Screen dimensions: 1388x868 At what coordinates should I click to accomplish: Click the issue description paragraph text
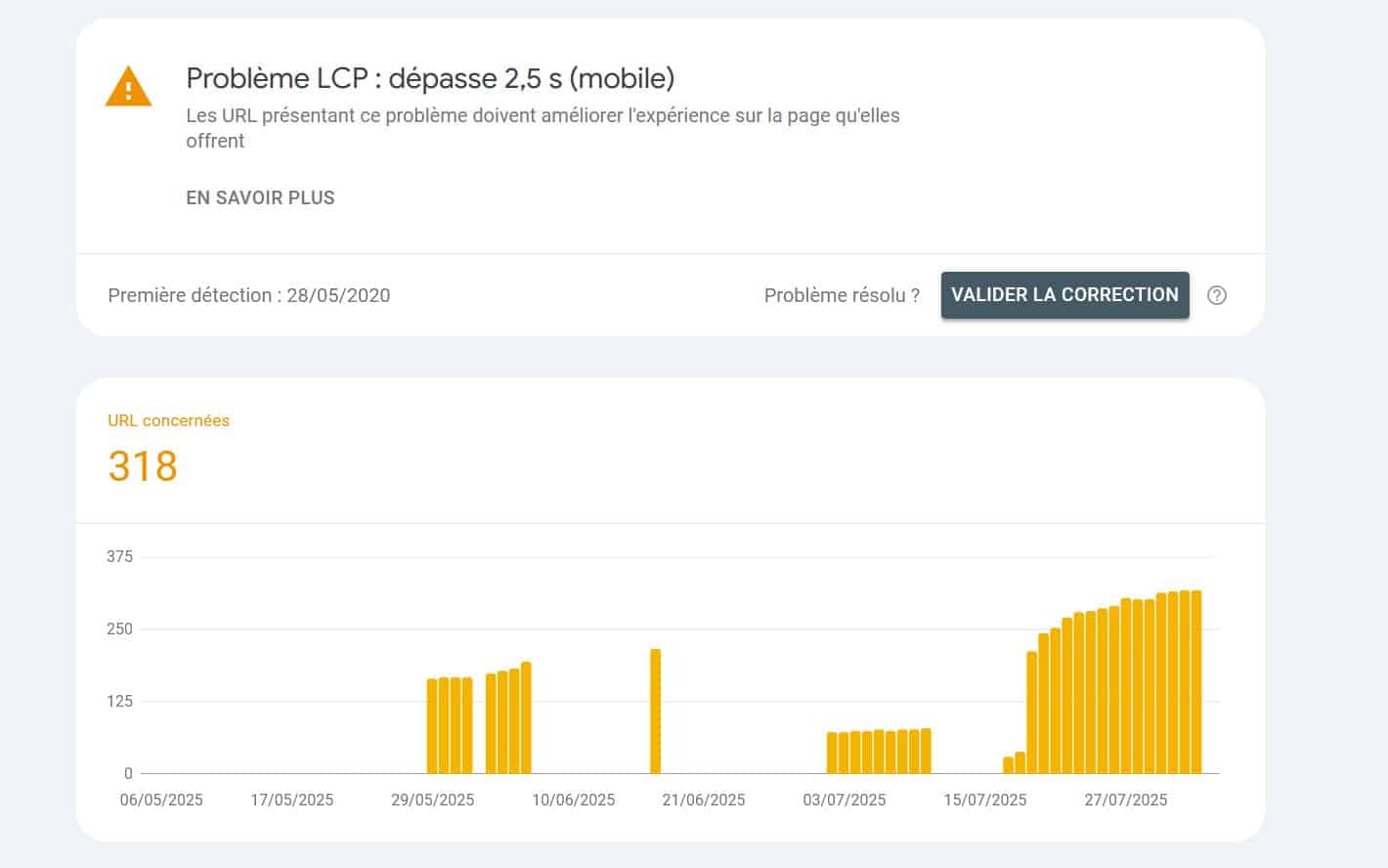click(543, 128)
